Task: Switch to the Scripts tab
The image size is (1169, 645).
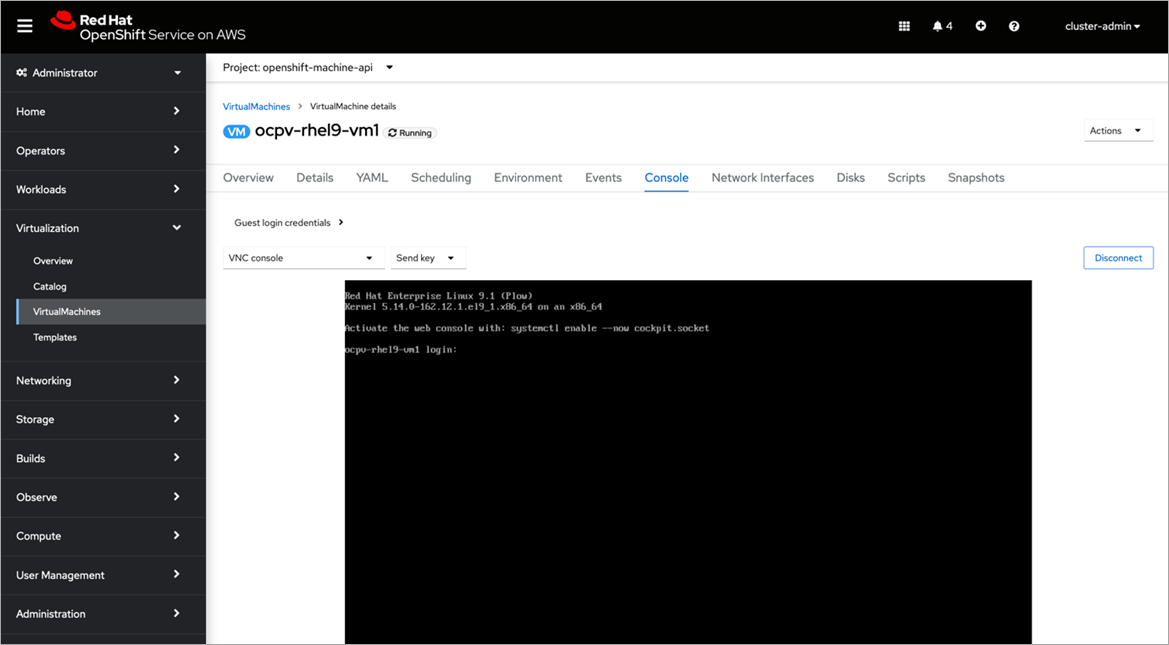Action: (x=906, y=177)
